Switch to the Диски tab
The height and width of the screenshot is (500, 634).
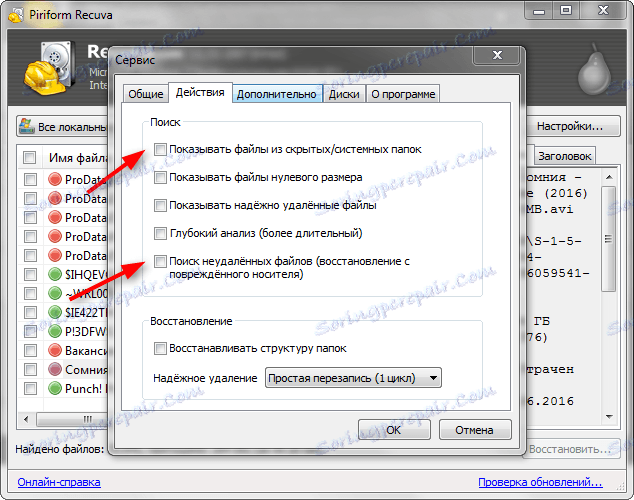(344, 94)
